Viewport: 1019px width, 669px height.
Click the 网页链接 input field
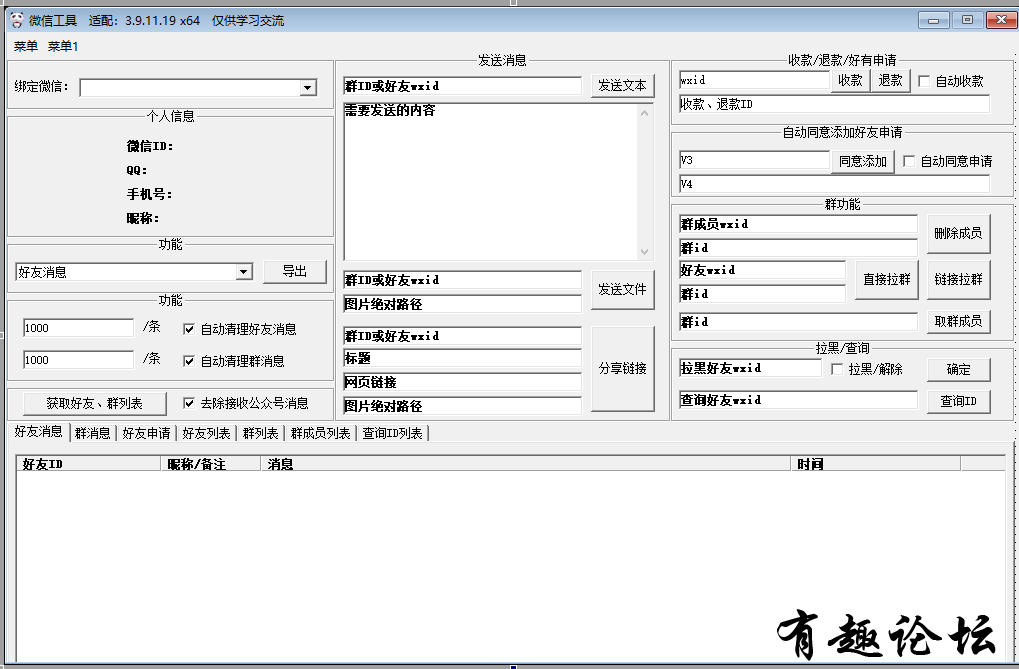click(462, 382)
